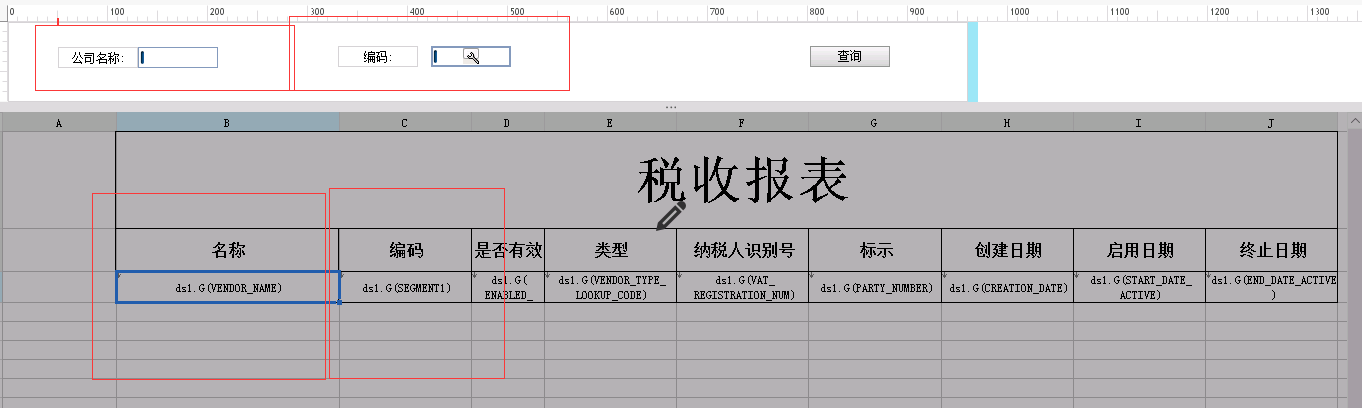Select the 启用日期 header cell

click(1139, 250)
